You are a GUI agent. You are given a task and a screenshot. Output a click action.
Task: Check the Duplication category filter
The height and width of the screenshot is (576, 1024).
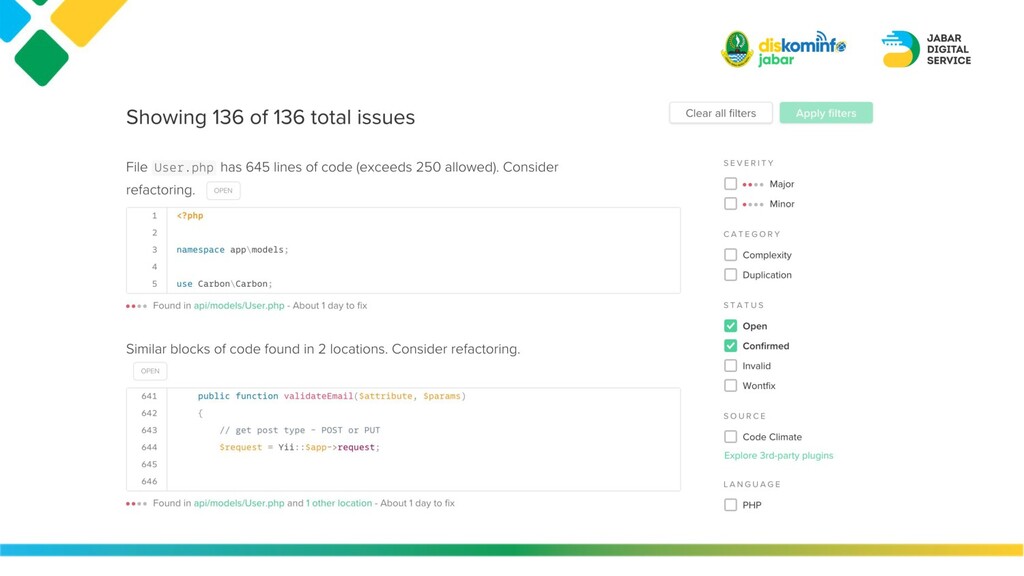point(730,275)
